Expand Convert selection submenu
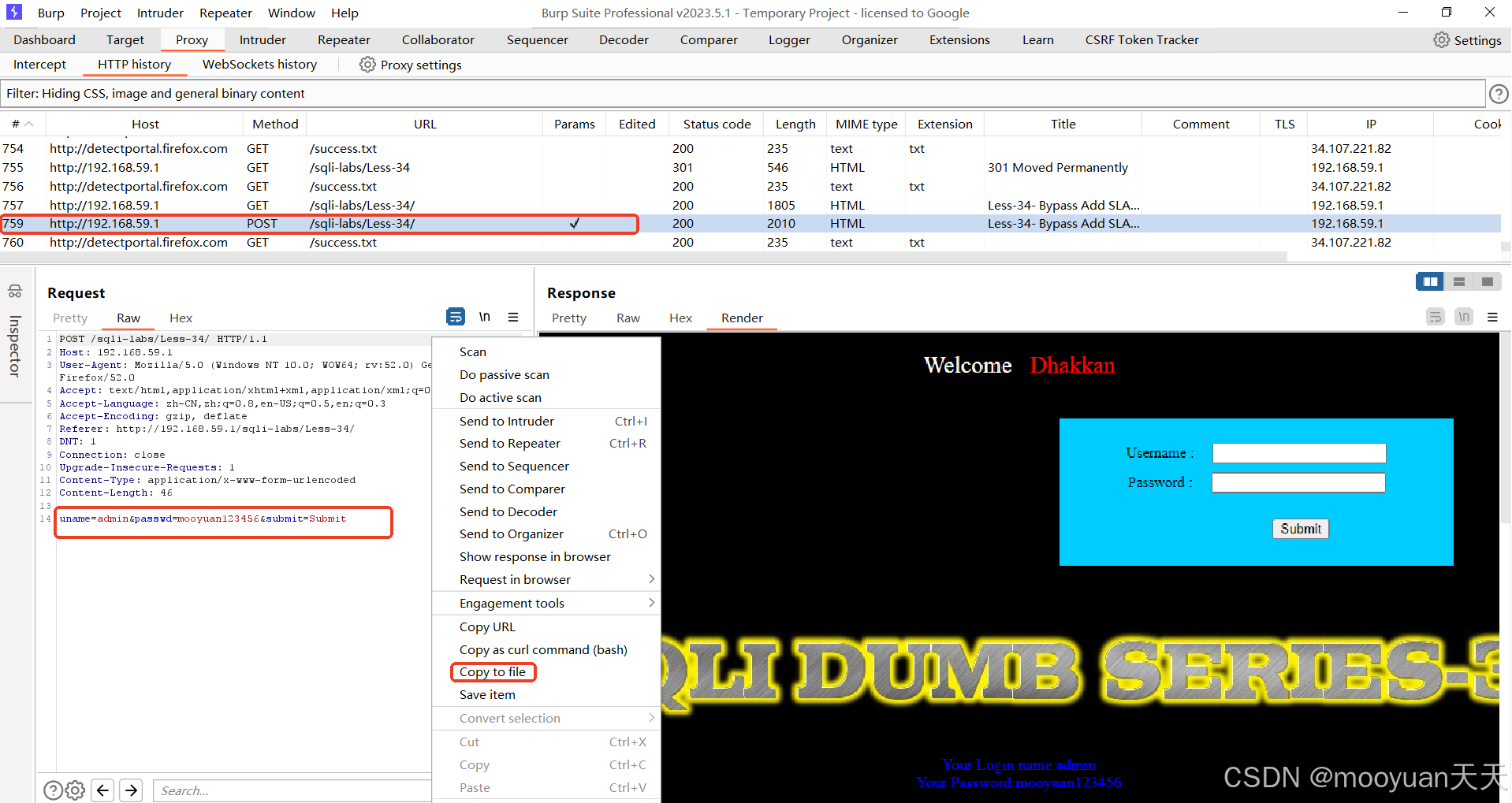The image size is (1512, 803). (x=546, y=718)
